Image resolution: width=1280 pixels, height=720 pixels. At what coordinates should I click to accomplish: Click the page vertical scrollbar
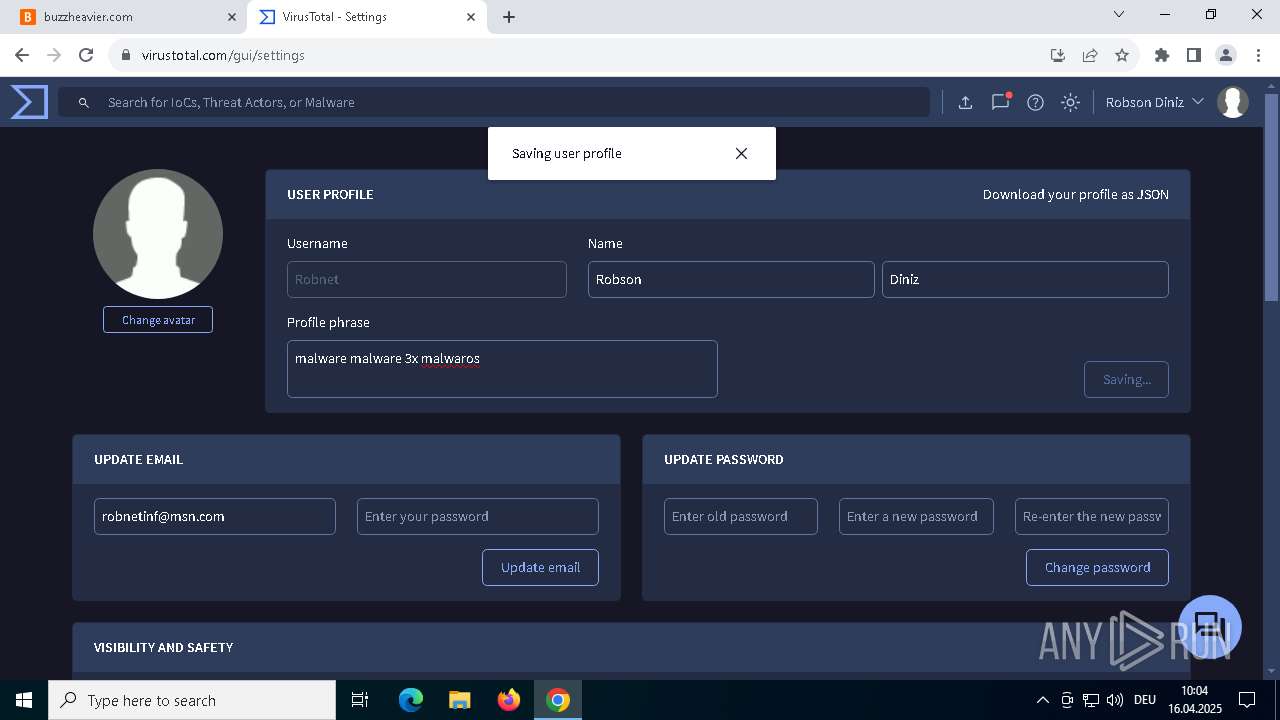pos(1271,198)
